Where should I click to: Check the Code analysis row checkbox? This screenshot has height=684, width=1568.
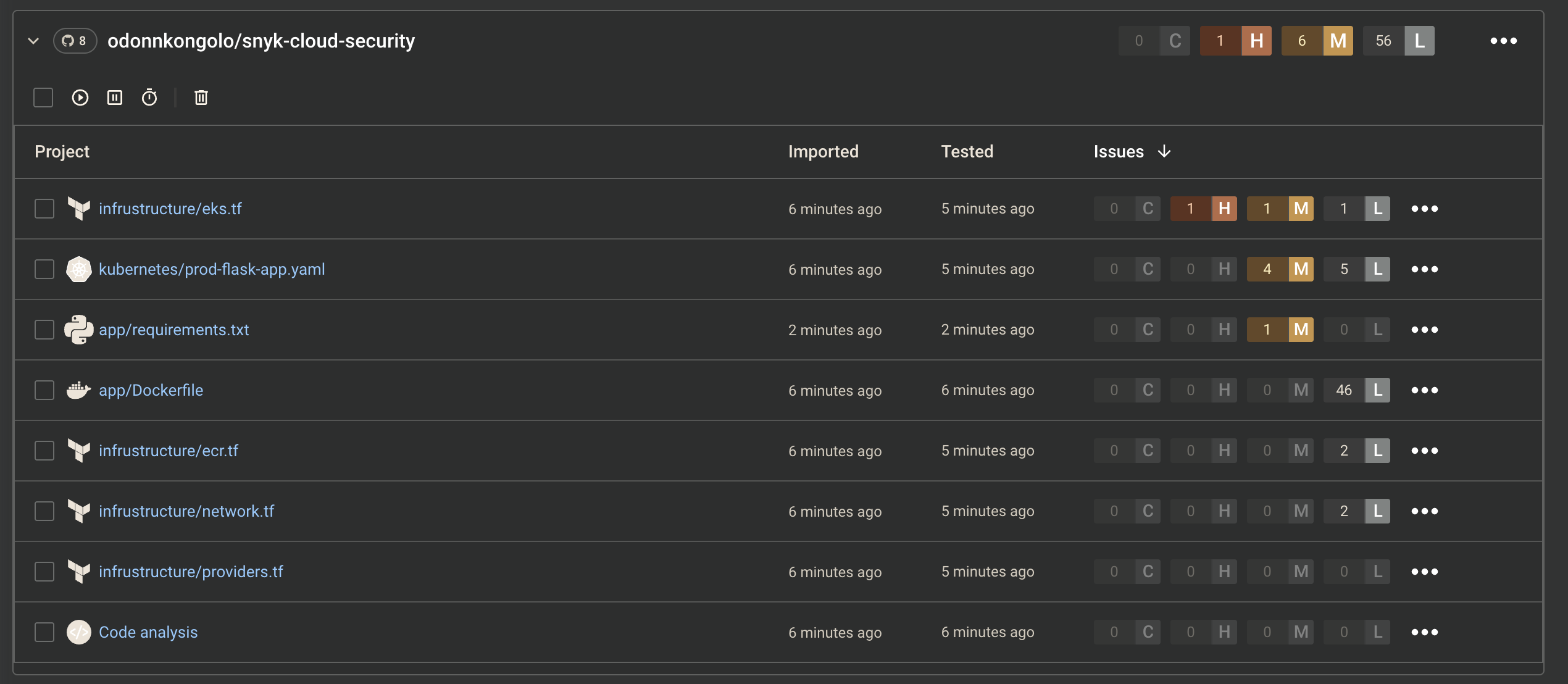coord(44,632)
